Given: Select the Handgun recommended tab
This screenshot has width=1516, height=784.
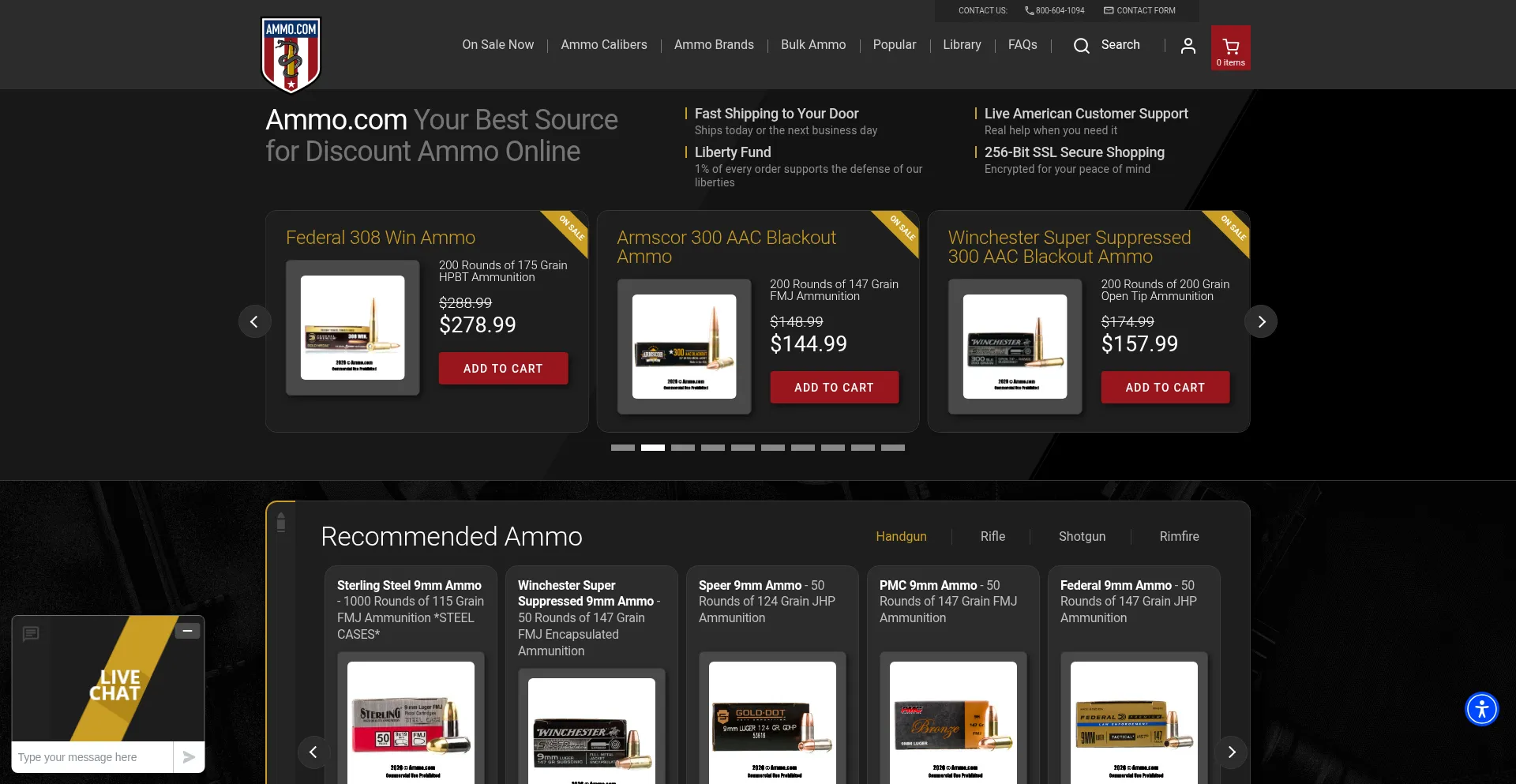Looking at the screenshot, I should (901, 536).
